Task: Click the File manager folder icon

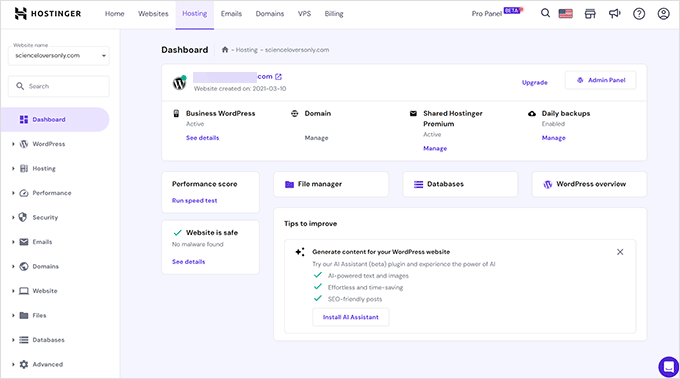Action: coord(289,184)
